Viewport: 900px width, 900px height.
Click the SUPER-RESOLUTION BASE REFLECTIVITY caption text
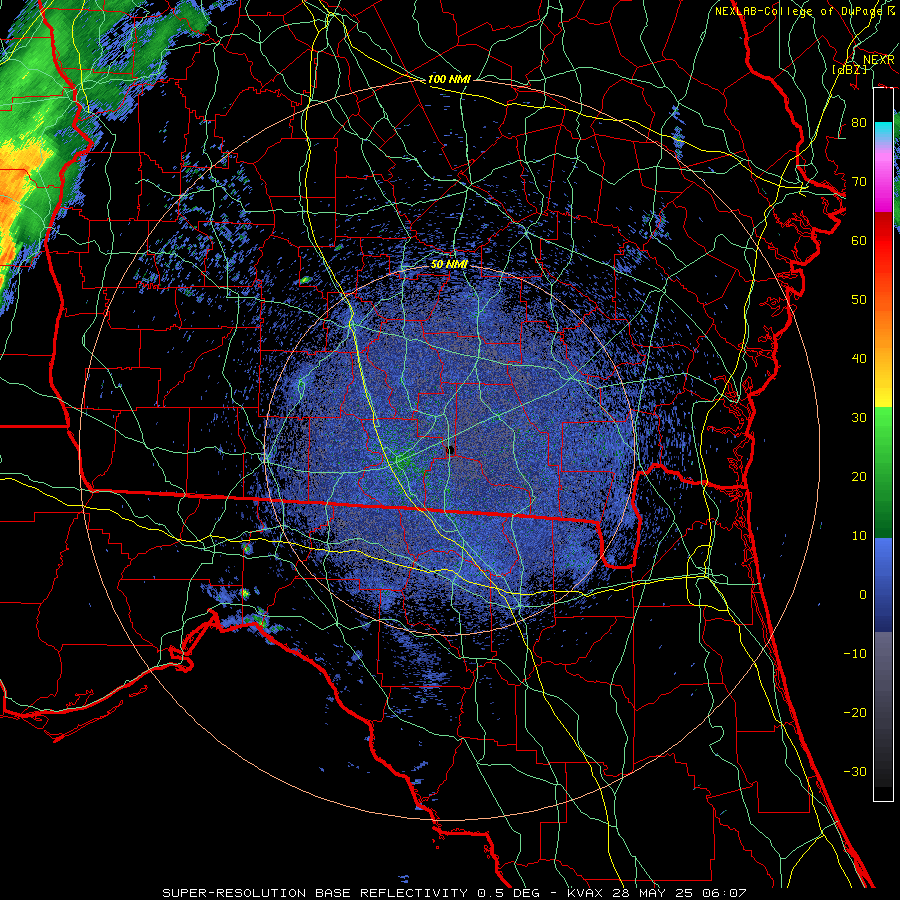(315, 893)
